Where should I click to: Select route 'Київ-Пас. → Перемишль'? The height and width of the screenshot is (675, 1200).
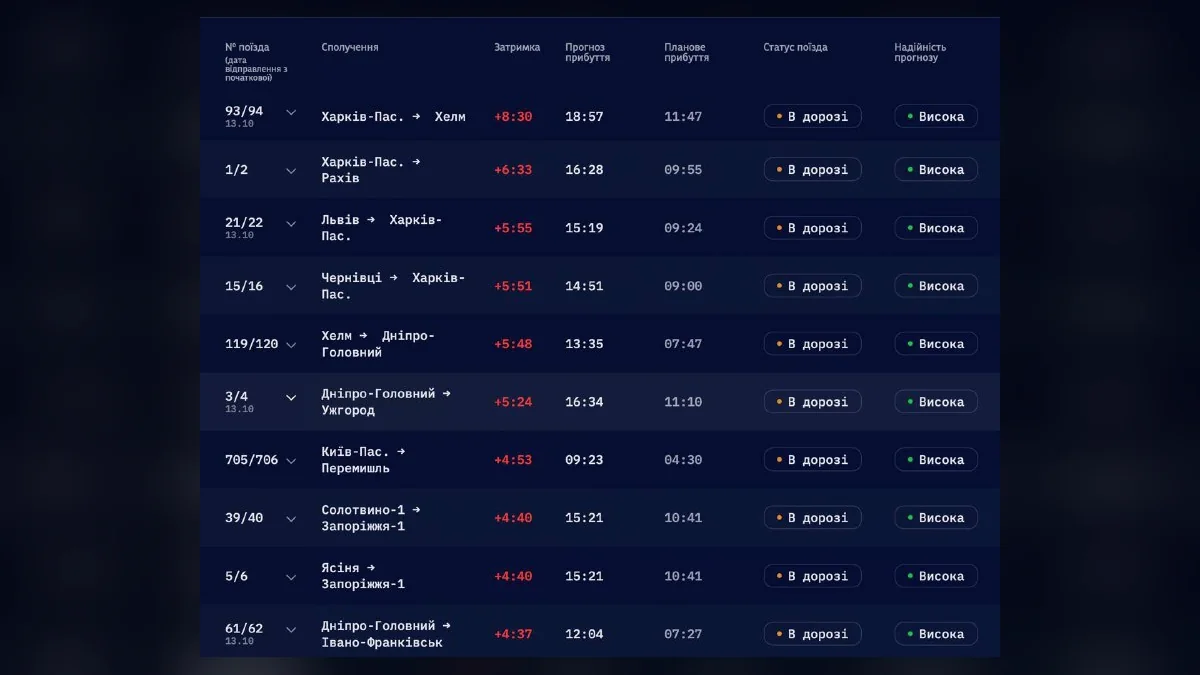[364, 460]
